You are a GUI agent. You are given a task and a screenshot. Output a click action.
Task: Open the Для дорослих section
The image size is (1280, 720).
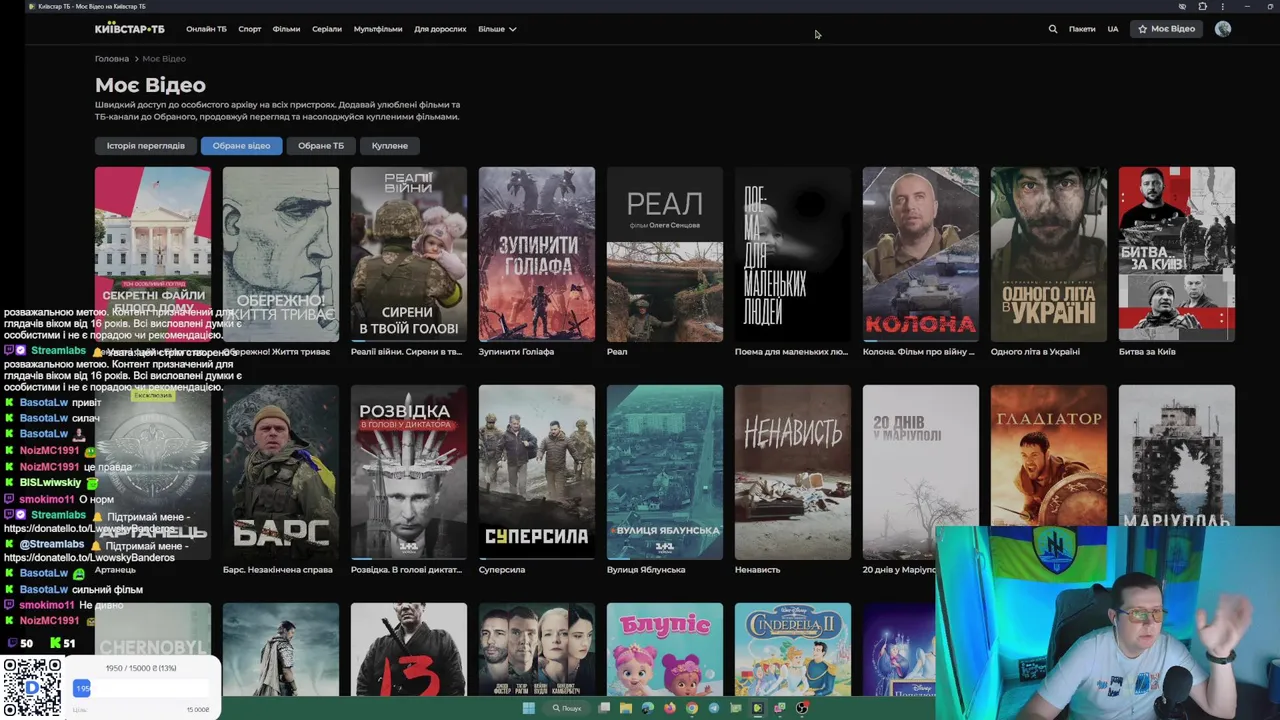tap(440, 29)
